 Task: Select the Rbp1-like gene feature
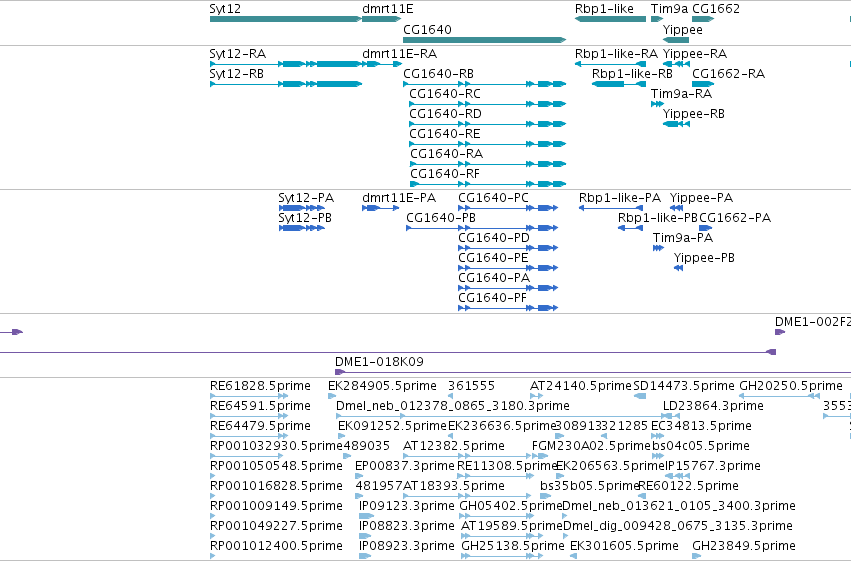(611, 19)
